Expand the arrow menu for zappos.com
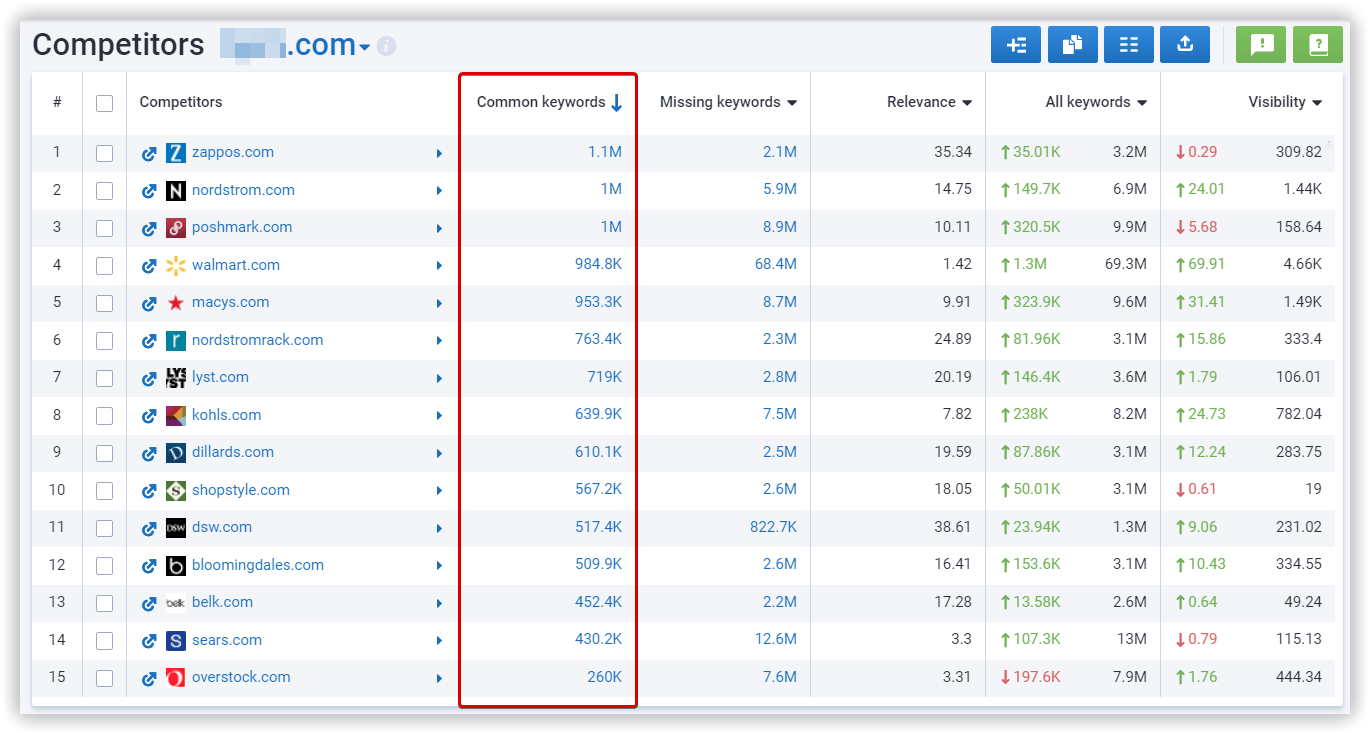 439,154
